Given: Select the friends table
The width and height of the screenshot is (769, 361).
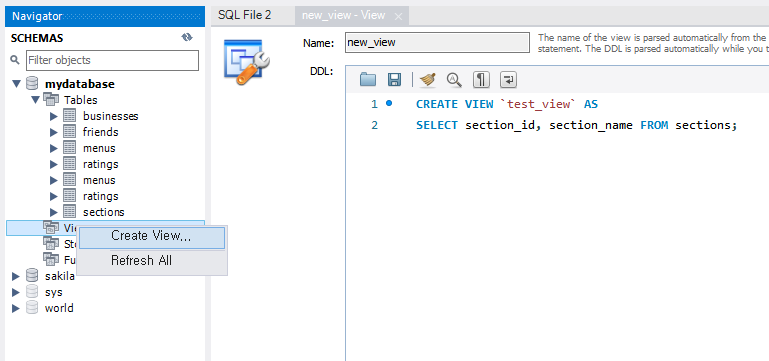Looking at the screenshot, I should click(101, 132).
